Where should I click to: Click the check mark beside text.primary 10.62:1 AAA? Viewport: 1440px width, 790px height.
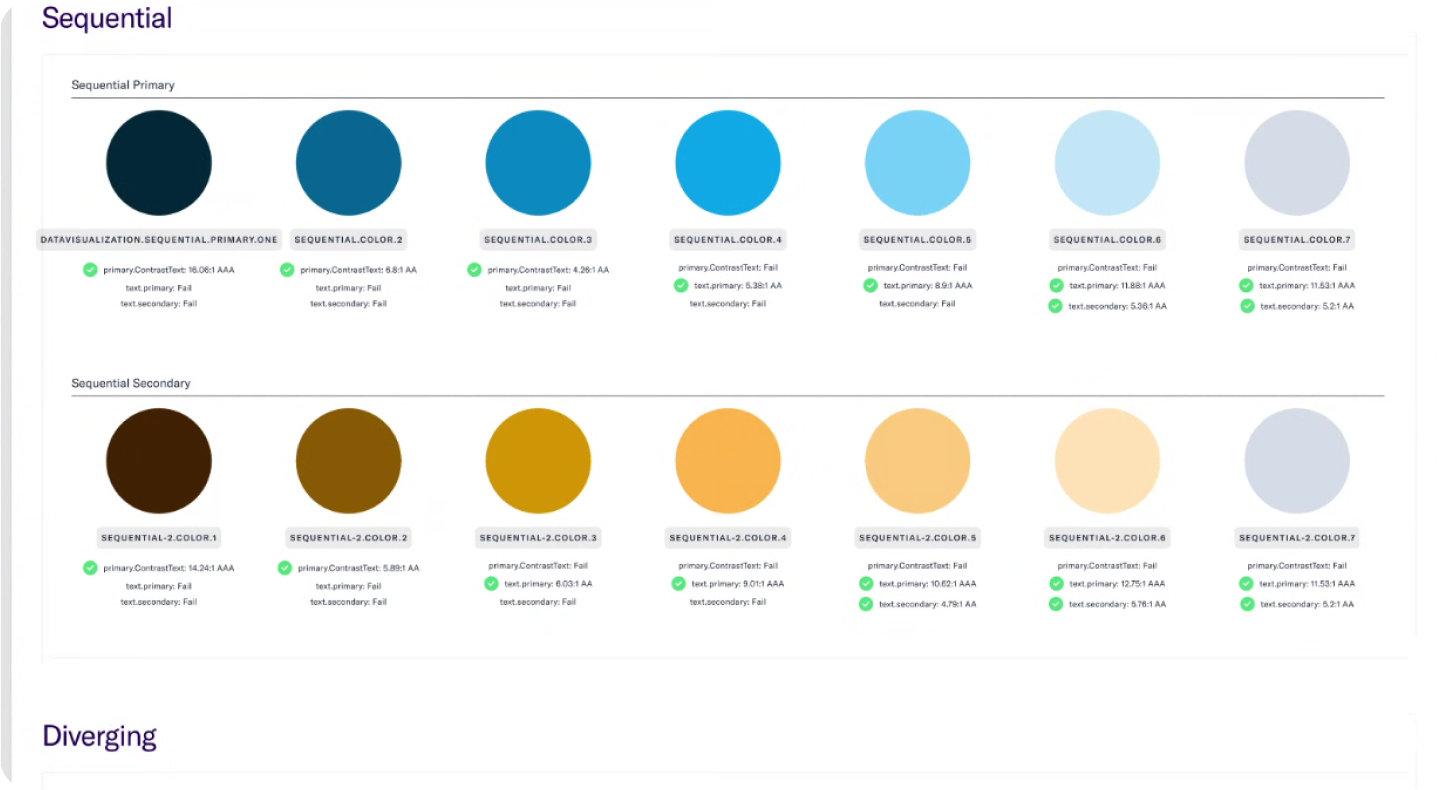pos(866,583)
